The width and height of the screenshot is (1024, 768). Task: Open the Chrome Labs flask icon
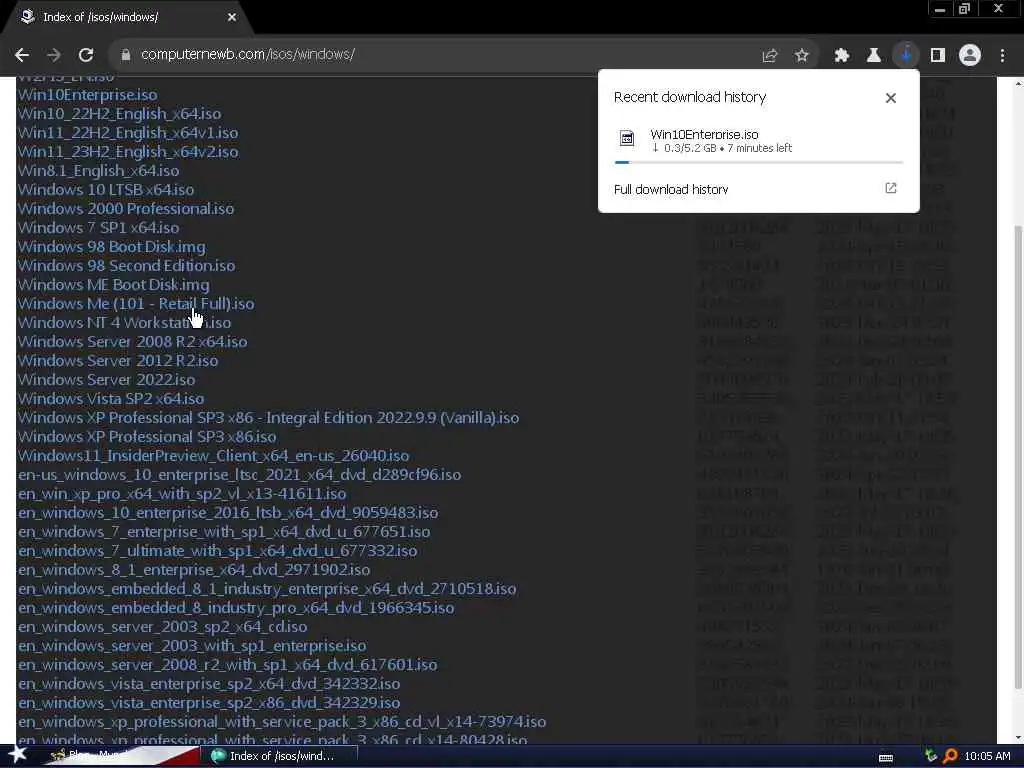pyautogui.click(x=873, y=56)
